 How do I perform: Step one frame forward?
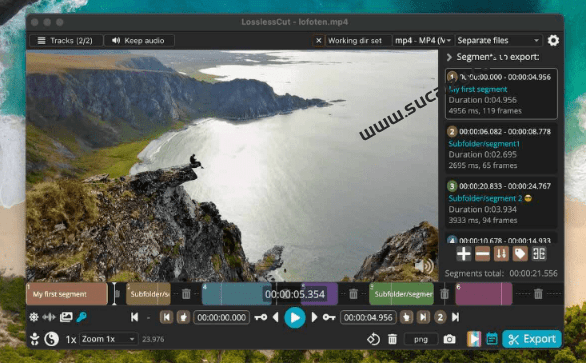tap(314, 317)
